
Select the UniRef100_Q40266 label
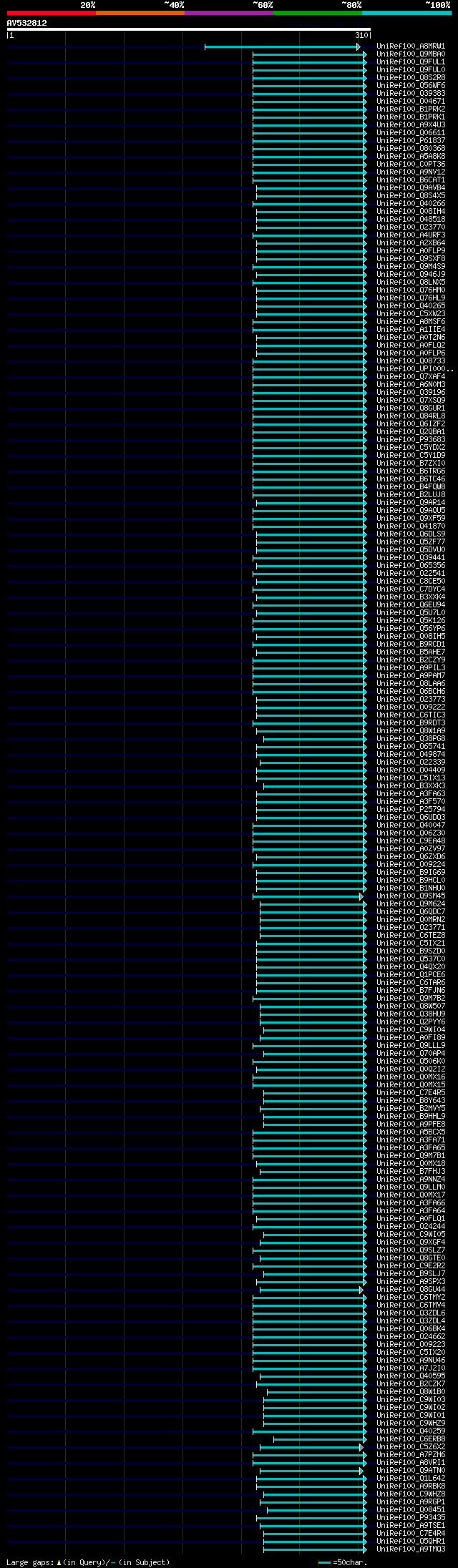pyautogui.click(x=411, y=204)
